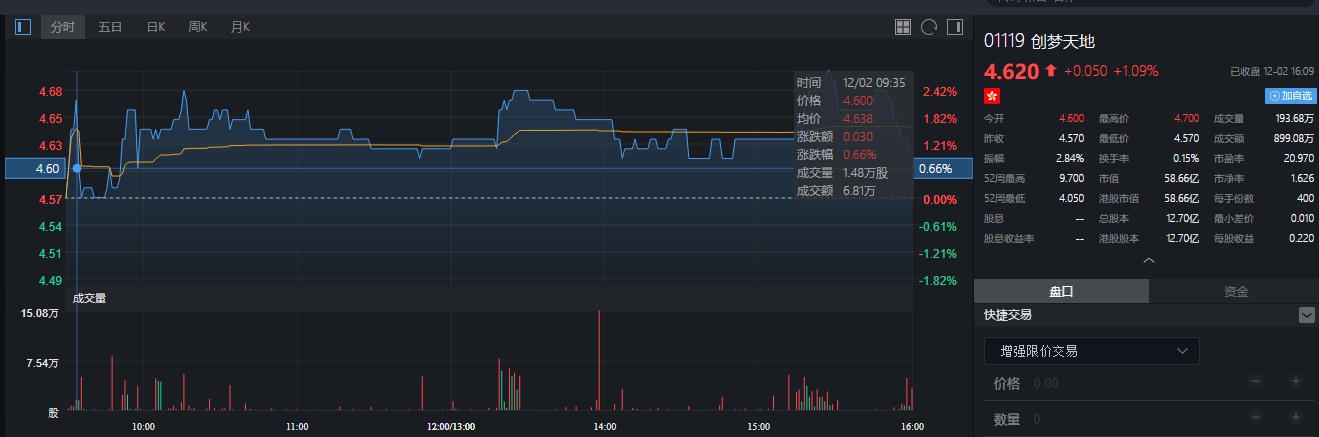The image size is (1319, 437).
Task: Toggle the left sidebar panel icon
Action: 23,27
